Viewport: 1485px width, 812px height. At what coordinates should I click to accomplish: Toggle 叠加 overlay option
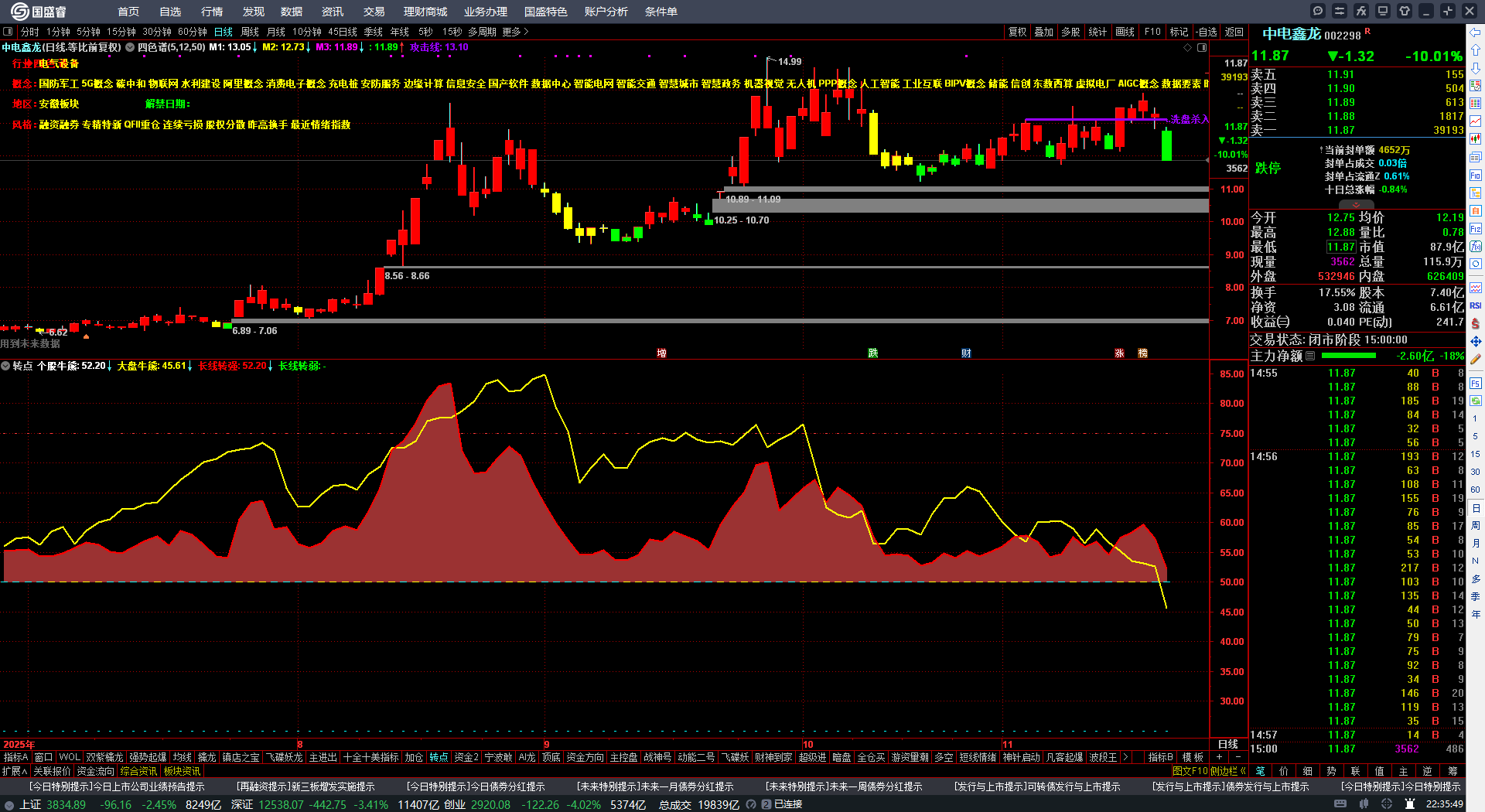(1044, 32)
